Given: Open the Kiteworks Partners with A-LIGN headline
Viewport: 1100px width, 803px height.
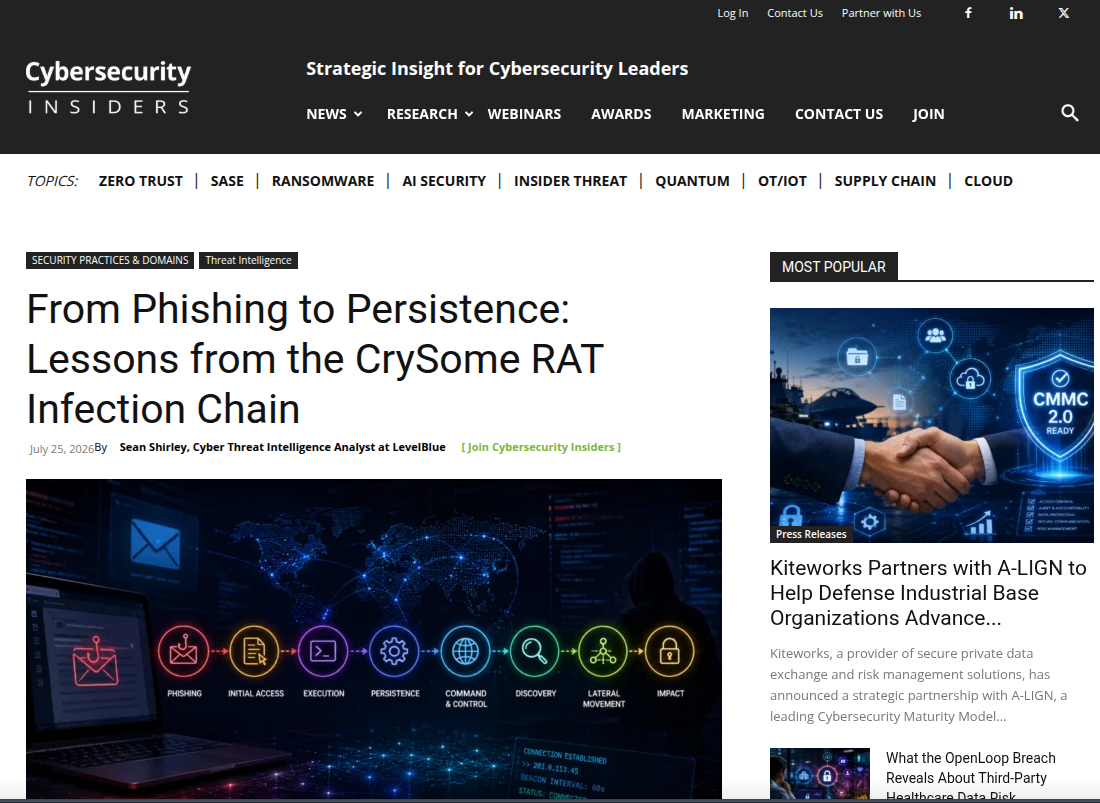Looking at the screenshot, I should coord(928,593).
